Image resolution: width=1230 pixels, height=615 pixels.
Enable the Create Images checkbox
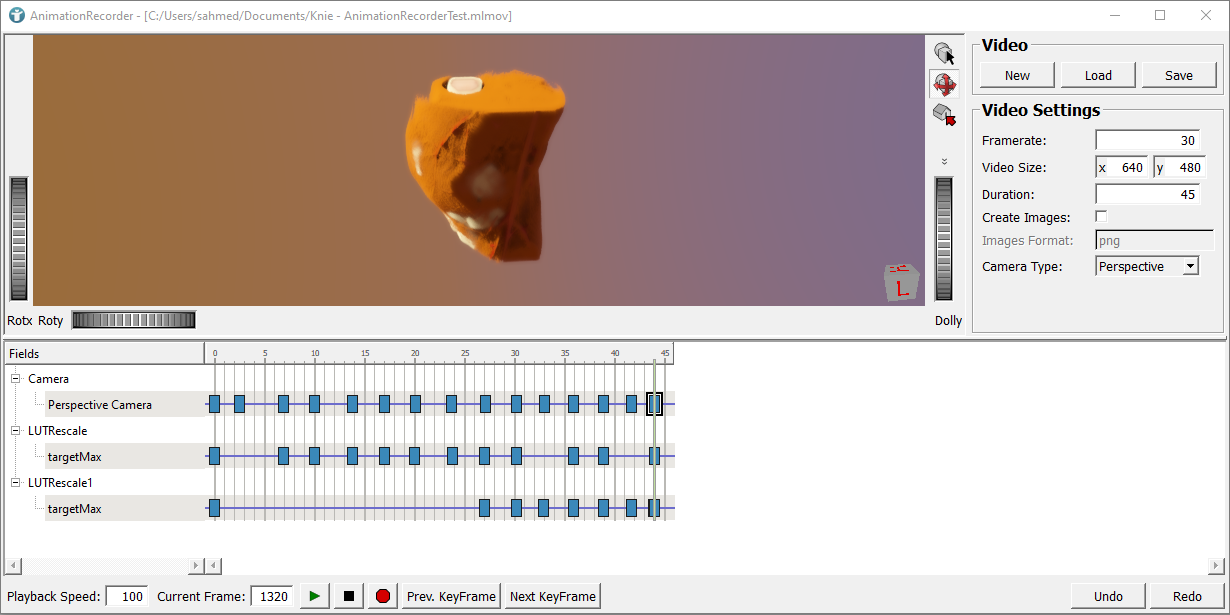tap(1101, 216)
